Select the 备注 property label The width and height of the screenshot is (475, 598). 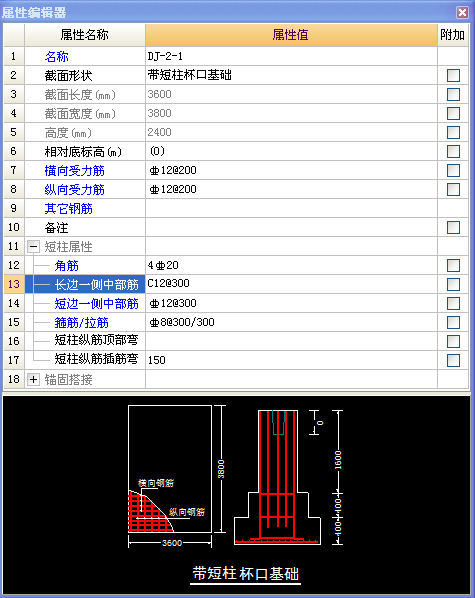(x=56, y=228)
